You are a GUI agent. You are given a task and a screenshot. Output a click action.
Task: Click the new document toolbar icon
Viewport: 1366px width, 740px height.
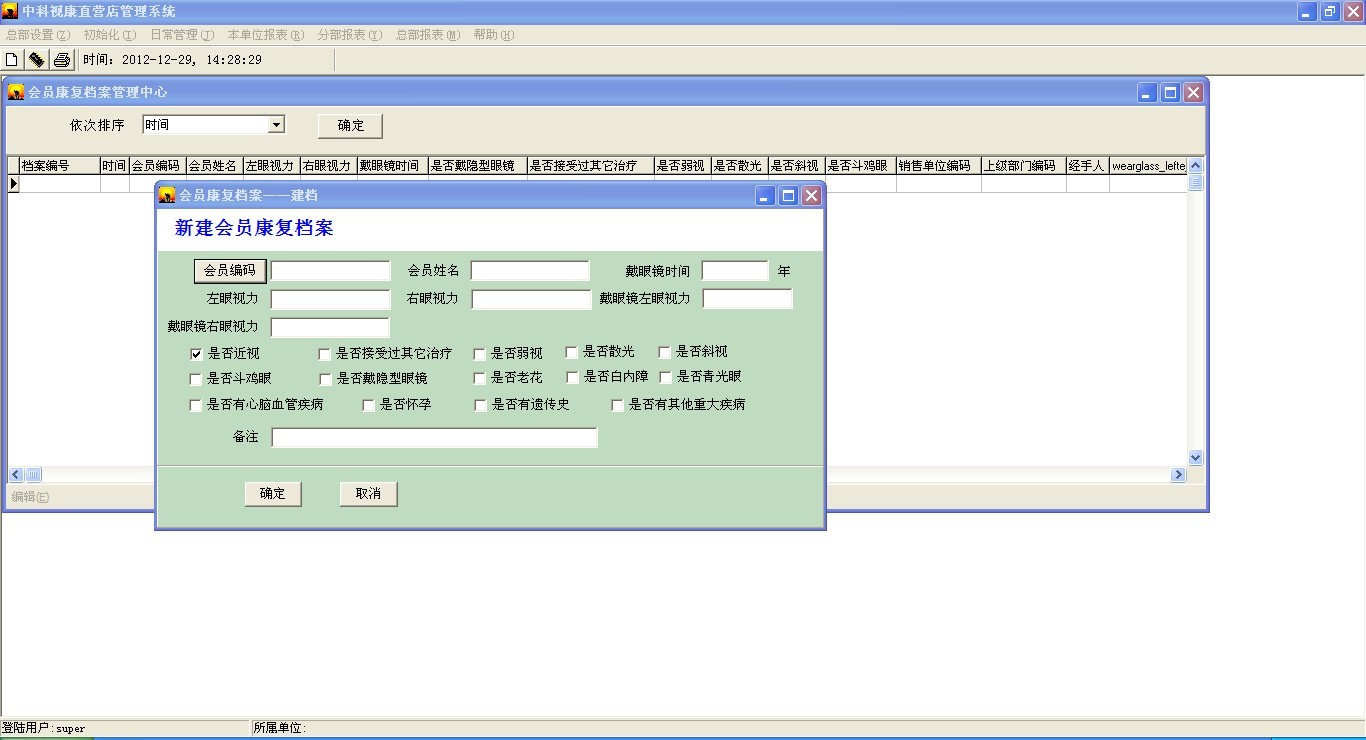12,59
